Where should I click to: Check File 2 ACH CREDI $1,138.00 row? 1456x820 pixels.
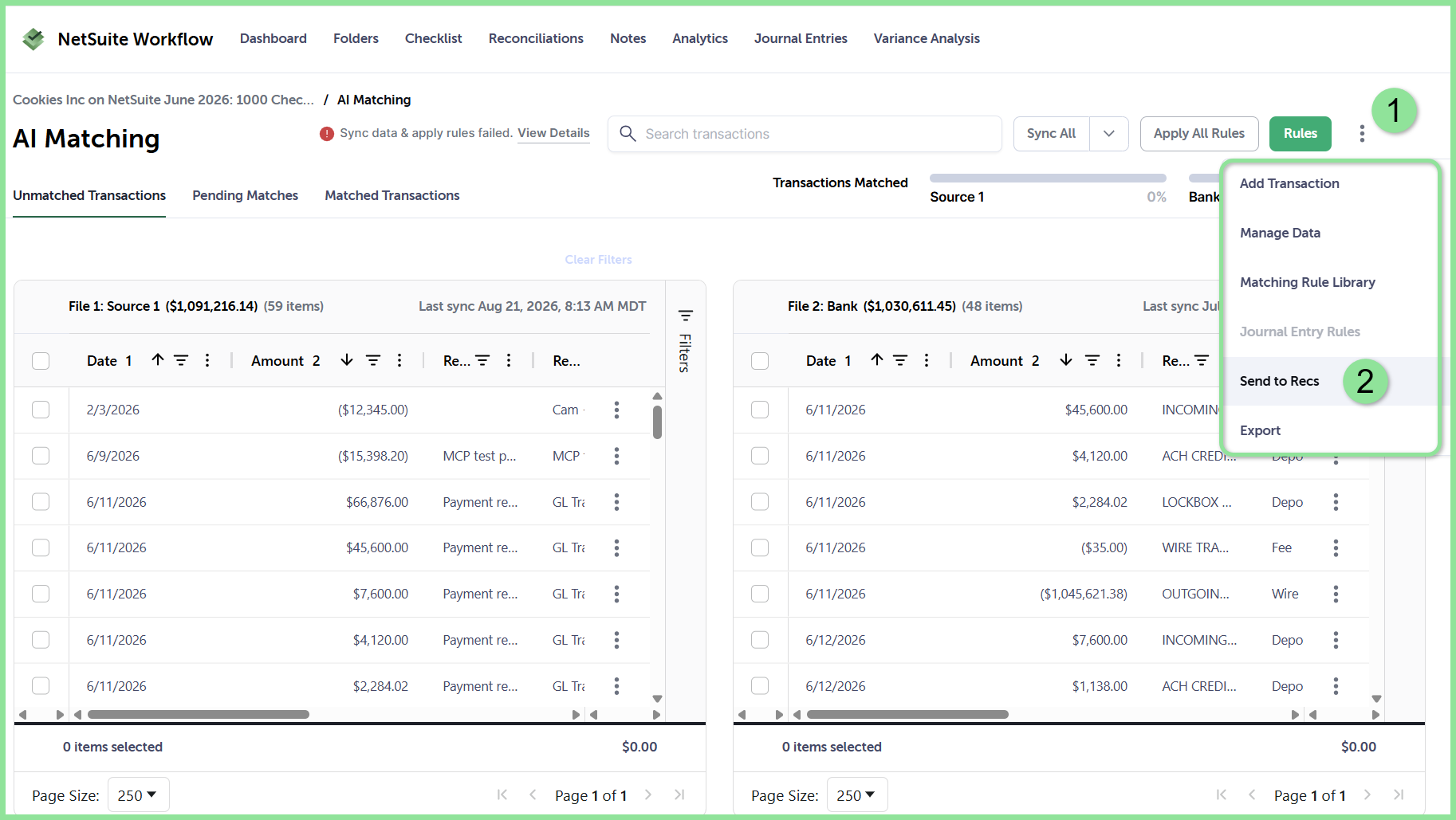(760, 686)
